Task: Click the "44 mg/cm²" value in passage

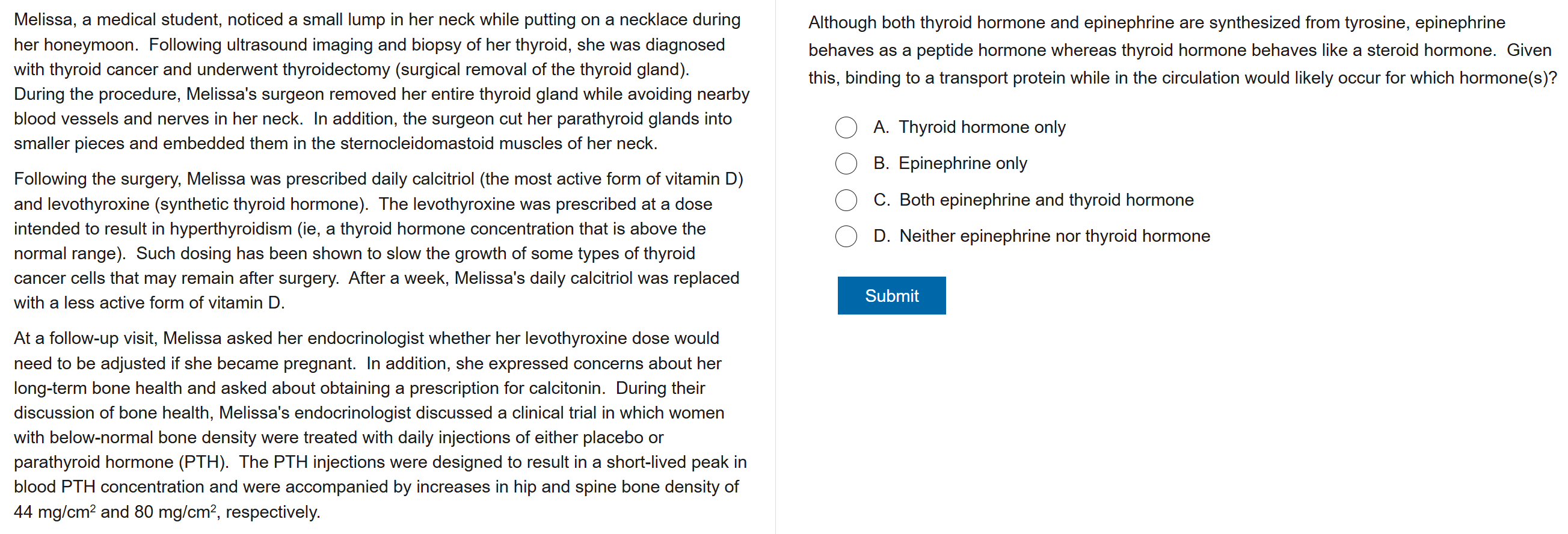Action: (x=55, y=512)
